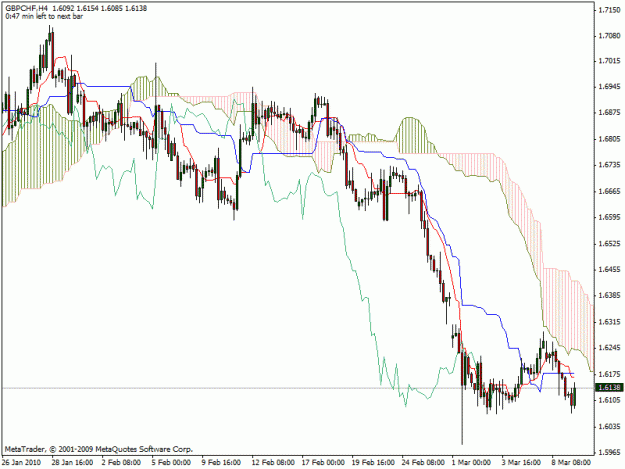The image size is (625, 469).
Task: Click the 1.6735 price axis label
Action: tap(609, 165)
